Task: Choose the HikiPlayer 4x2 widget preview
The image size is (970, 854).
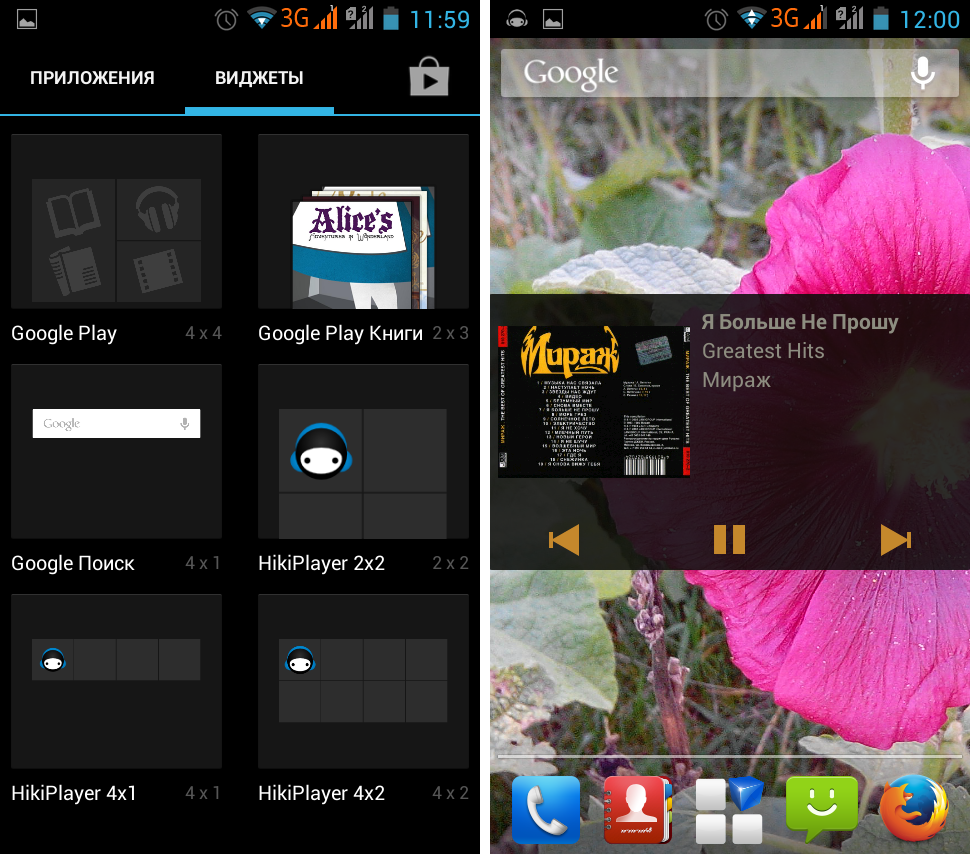Action: (363, 681)
